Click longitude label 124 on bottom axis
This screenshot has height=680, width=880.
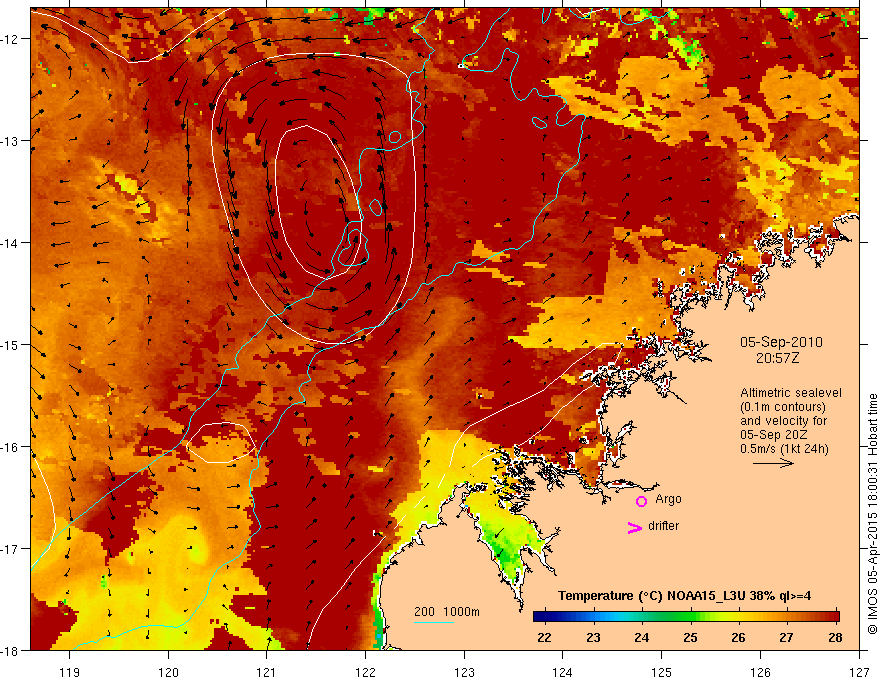coord(562,672)
